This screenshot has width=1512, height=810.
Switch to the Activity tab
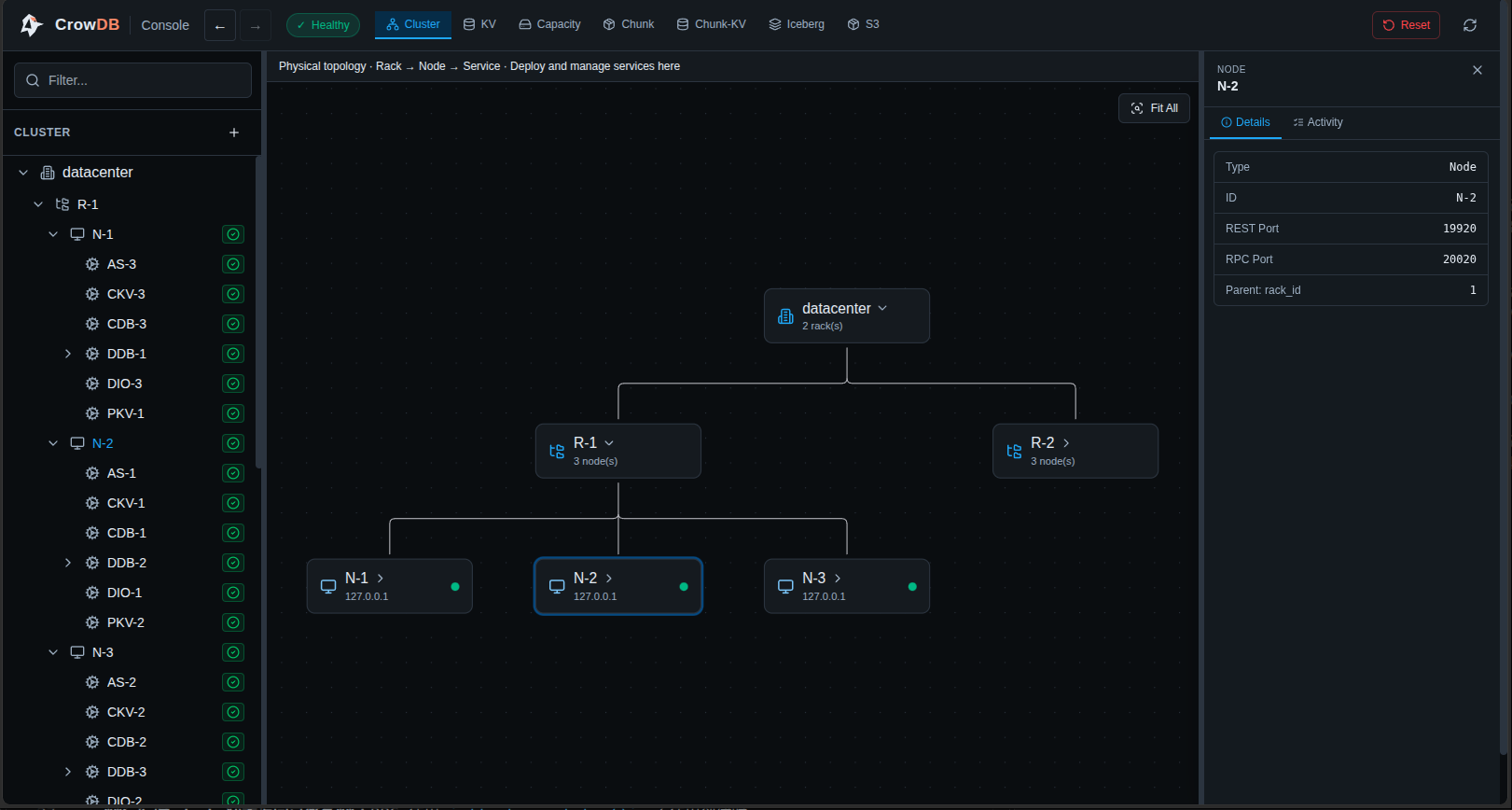click(1318, 122)
